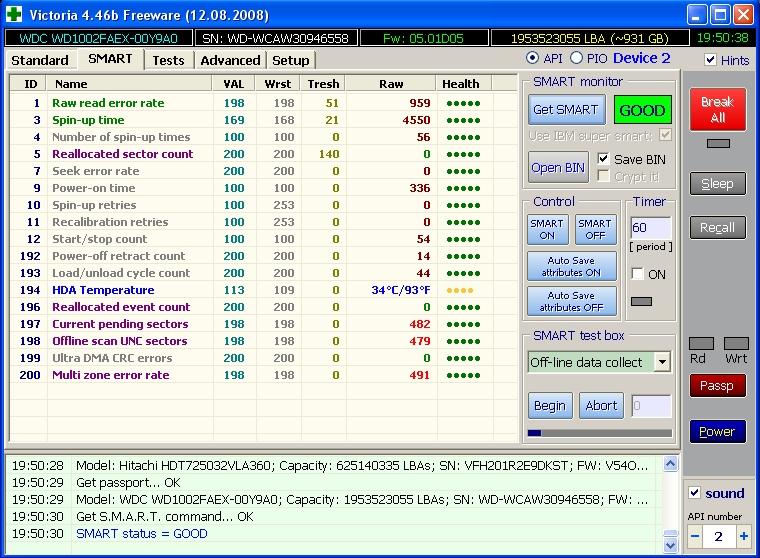Select the PIO radio button

(x=576, y=59)
